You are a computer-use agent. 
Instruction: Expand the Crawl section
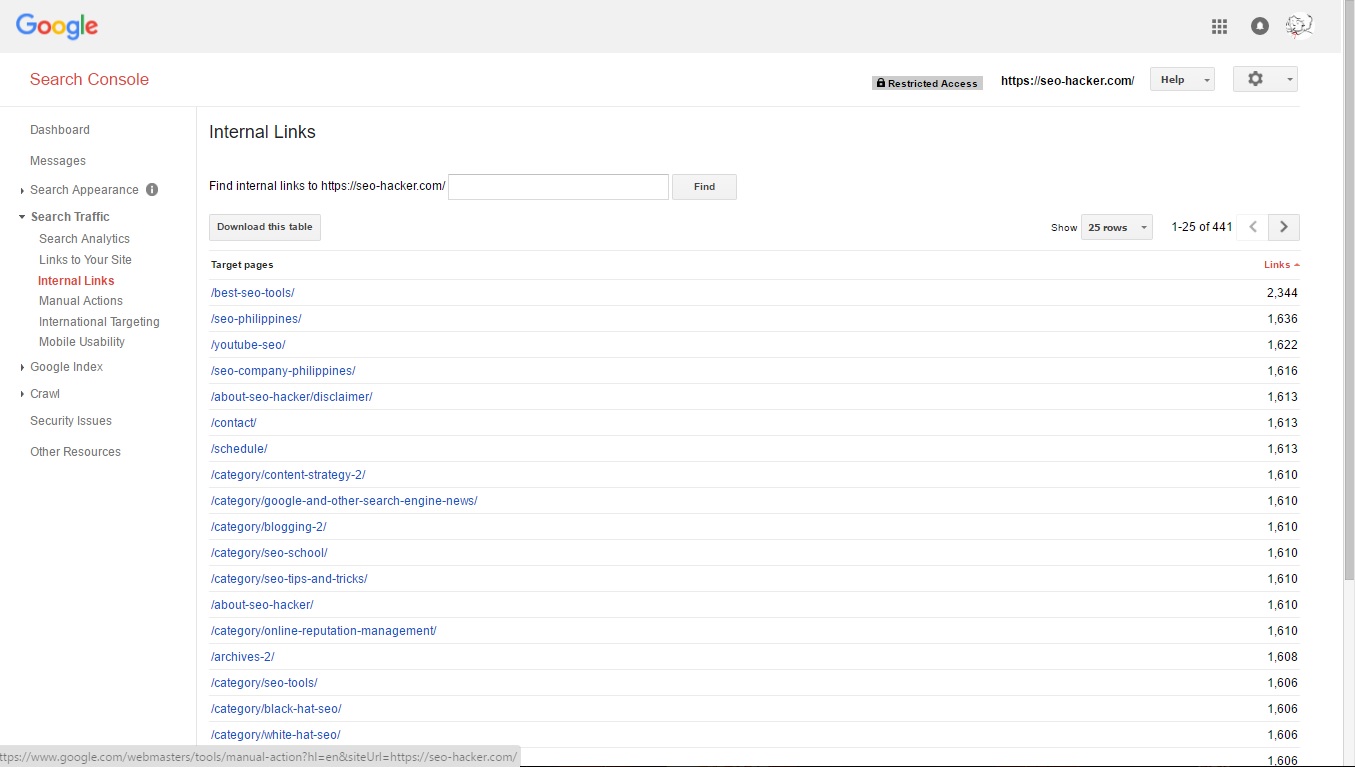45,394
